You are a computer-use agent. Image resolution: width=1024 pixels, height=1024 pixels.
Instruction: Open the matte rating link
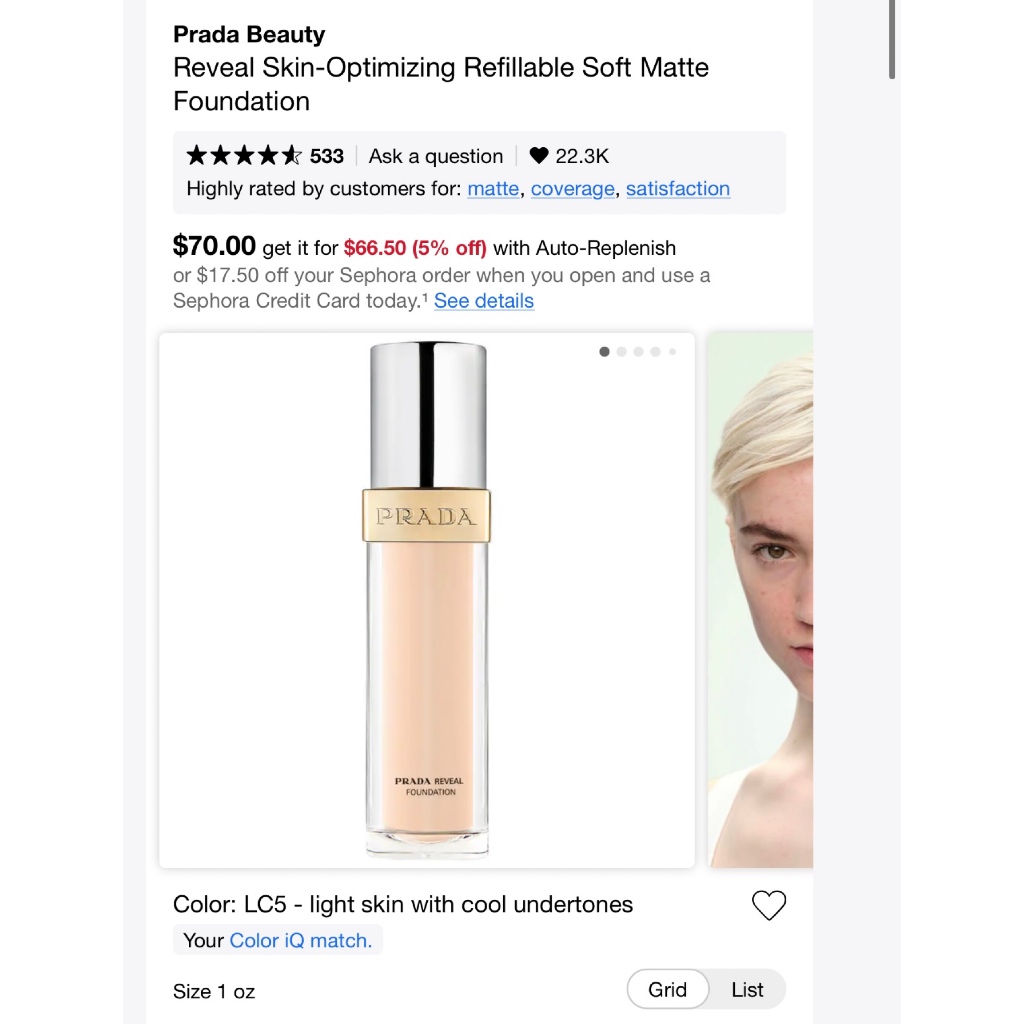point(493,189)
